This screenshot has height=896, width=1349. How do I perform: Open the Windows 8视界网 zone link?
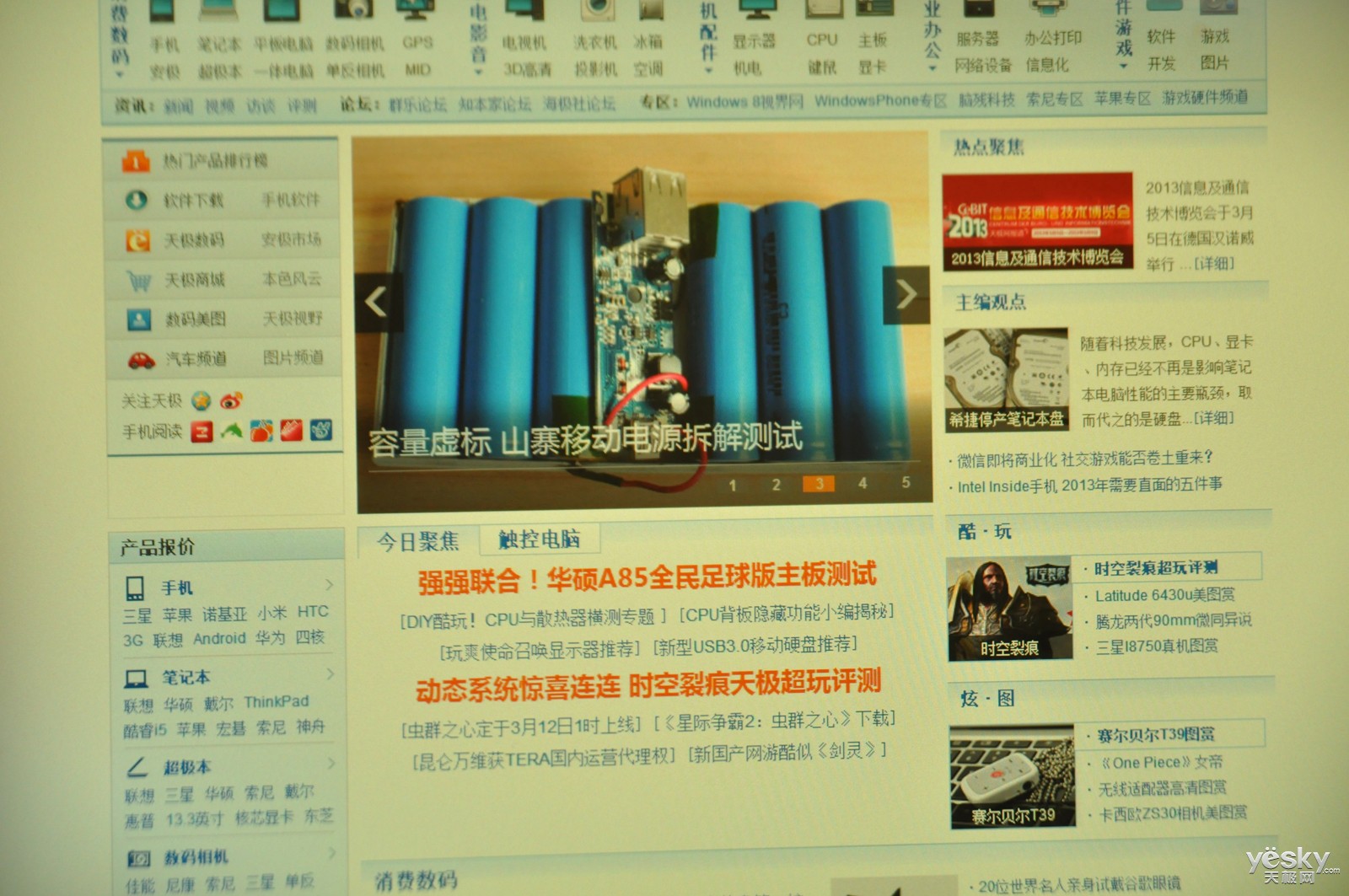pos(744,102)
